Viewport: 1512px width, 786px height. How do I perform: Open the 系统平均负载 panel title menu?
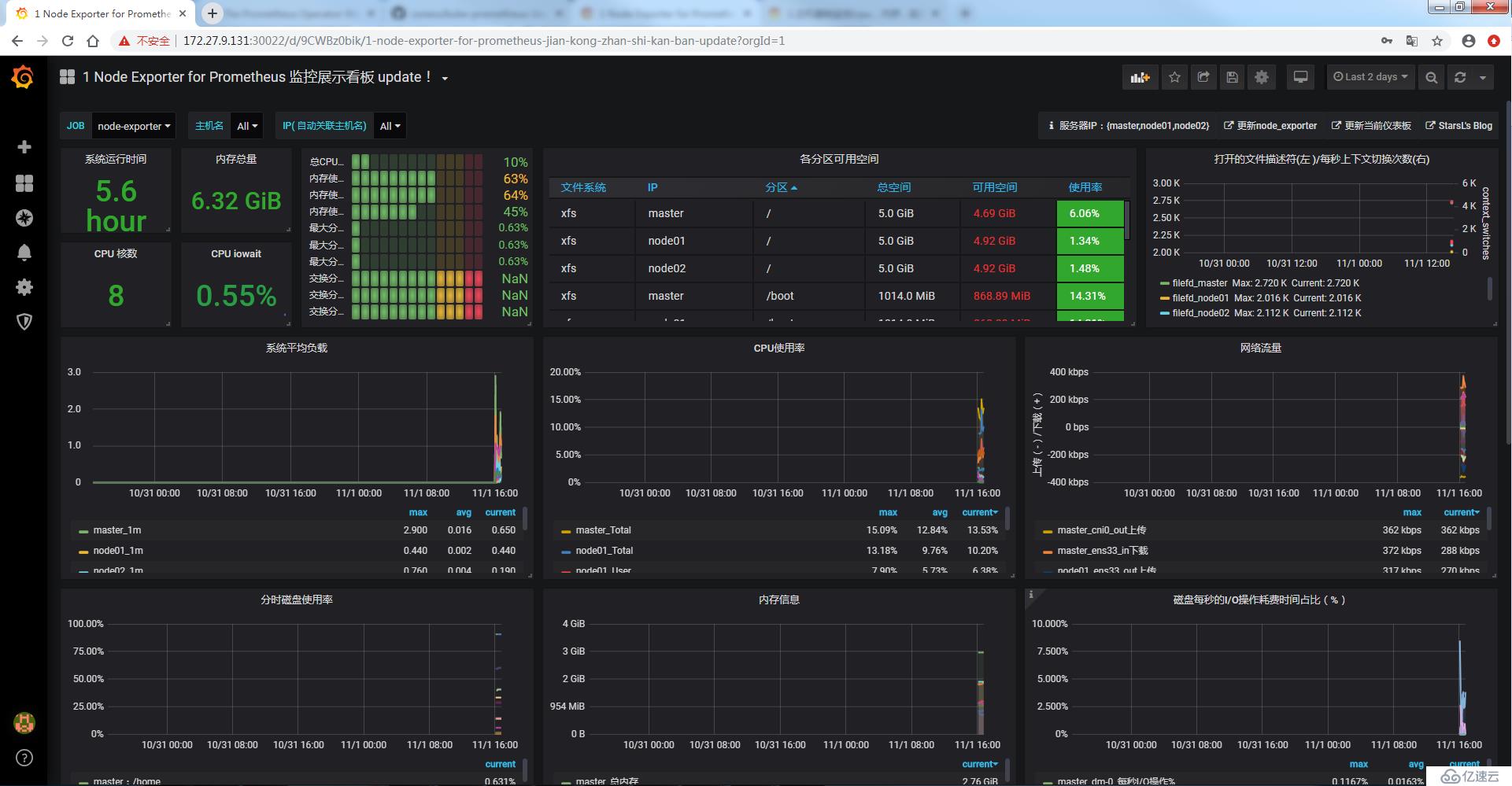coord(297,348)
